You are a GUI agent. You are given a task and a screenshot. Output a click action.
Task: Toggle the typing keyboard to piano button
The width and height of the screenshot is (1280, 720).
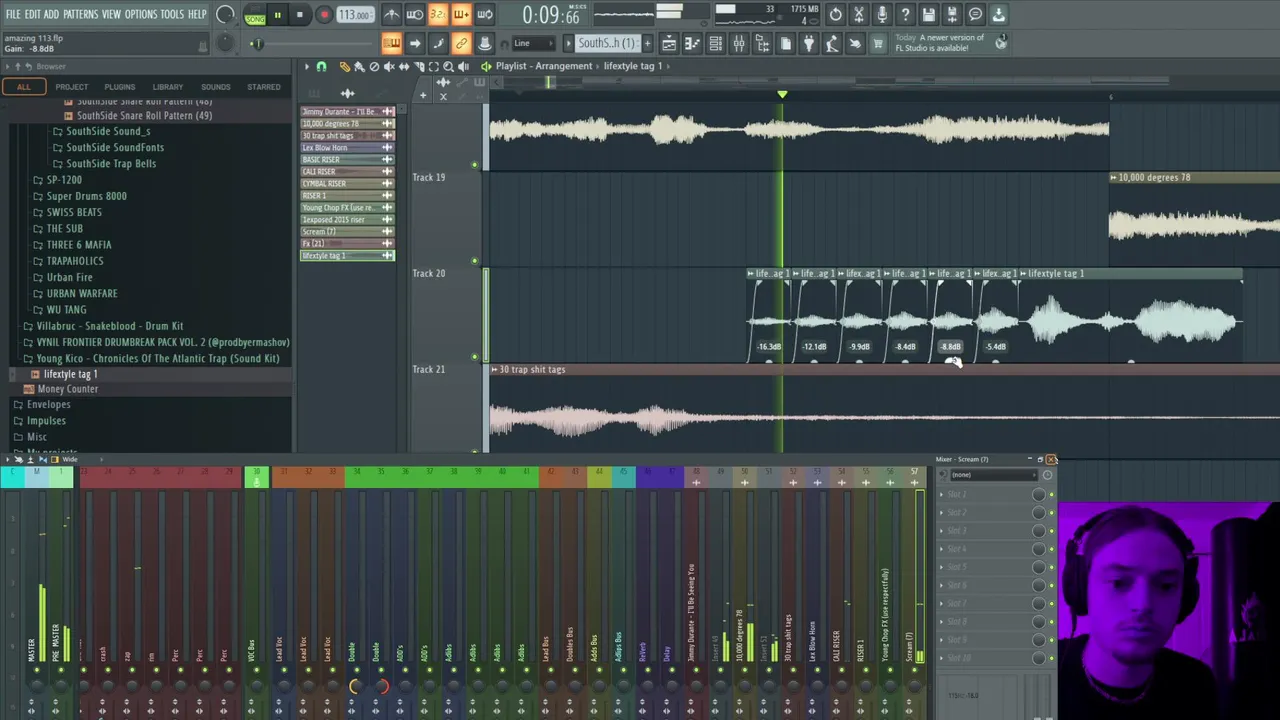pos(391,43)
